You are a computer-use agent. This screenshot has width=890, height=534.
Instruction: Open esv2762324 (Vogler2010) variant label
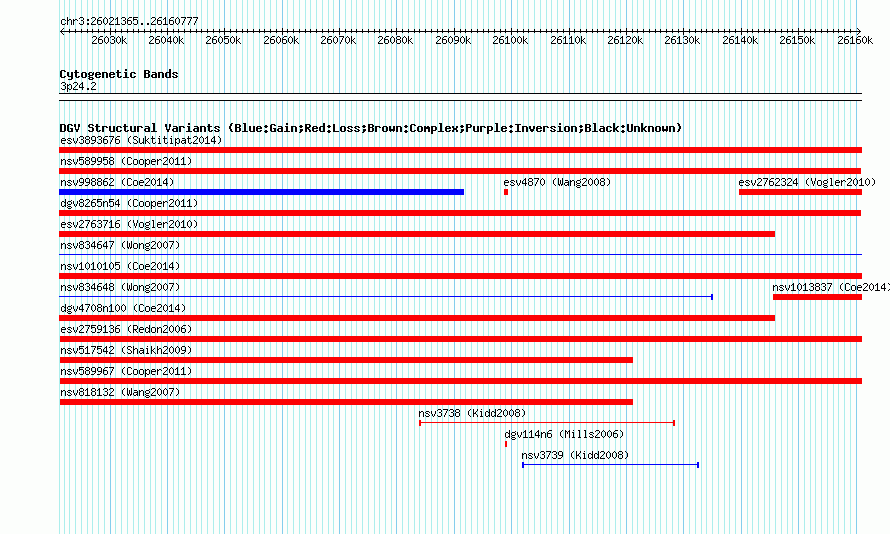coord(807,182)
